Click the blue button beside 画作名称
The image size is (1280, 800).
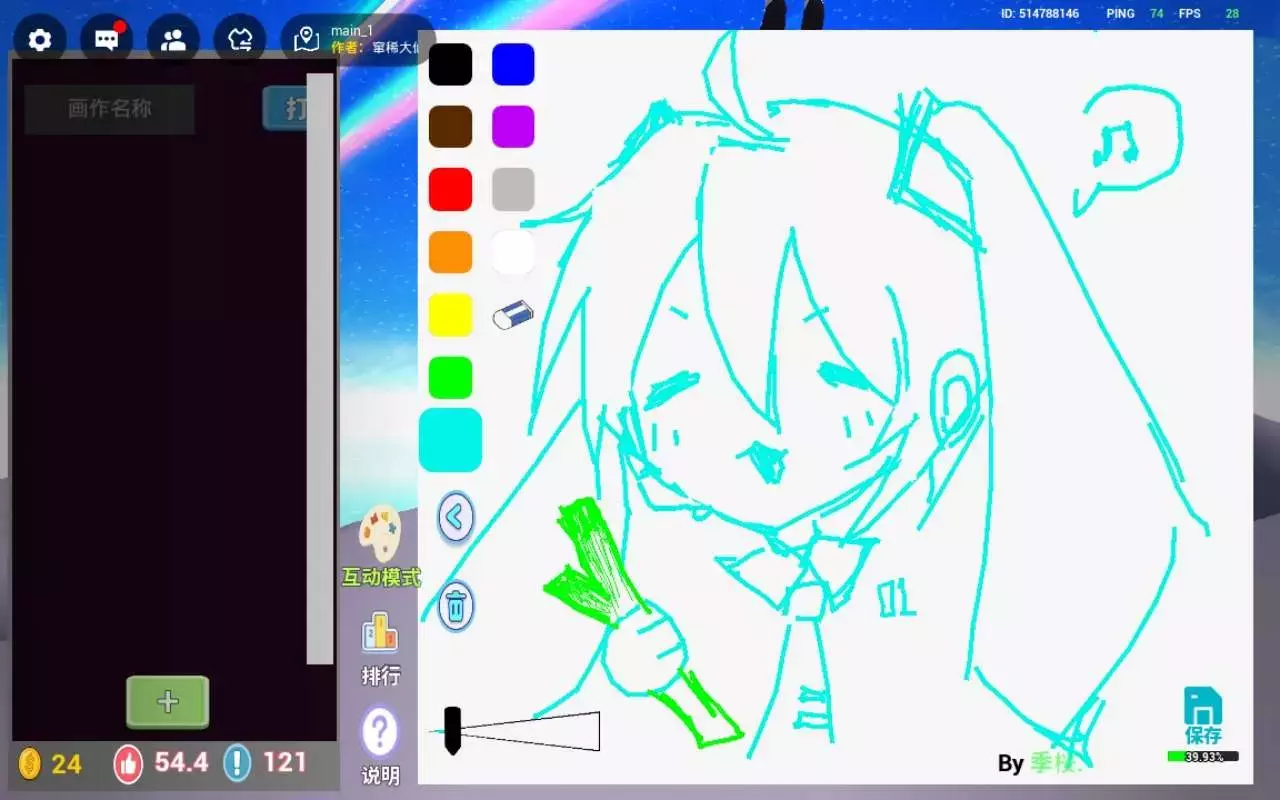click(x=285, y=109)
